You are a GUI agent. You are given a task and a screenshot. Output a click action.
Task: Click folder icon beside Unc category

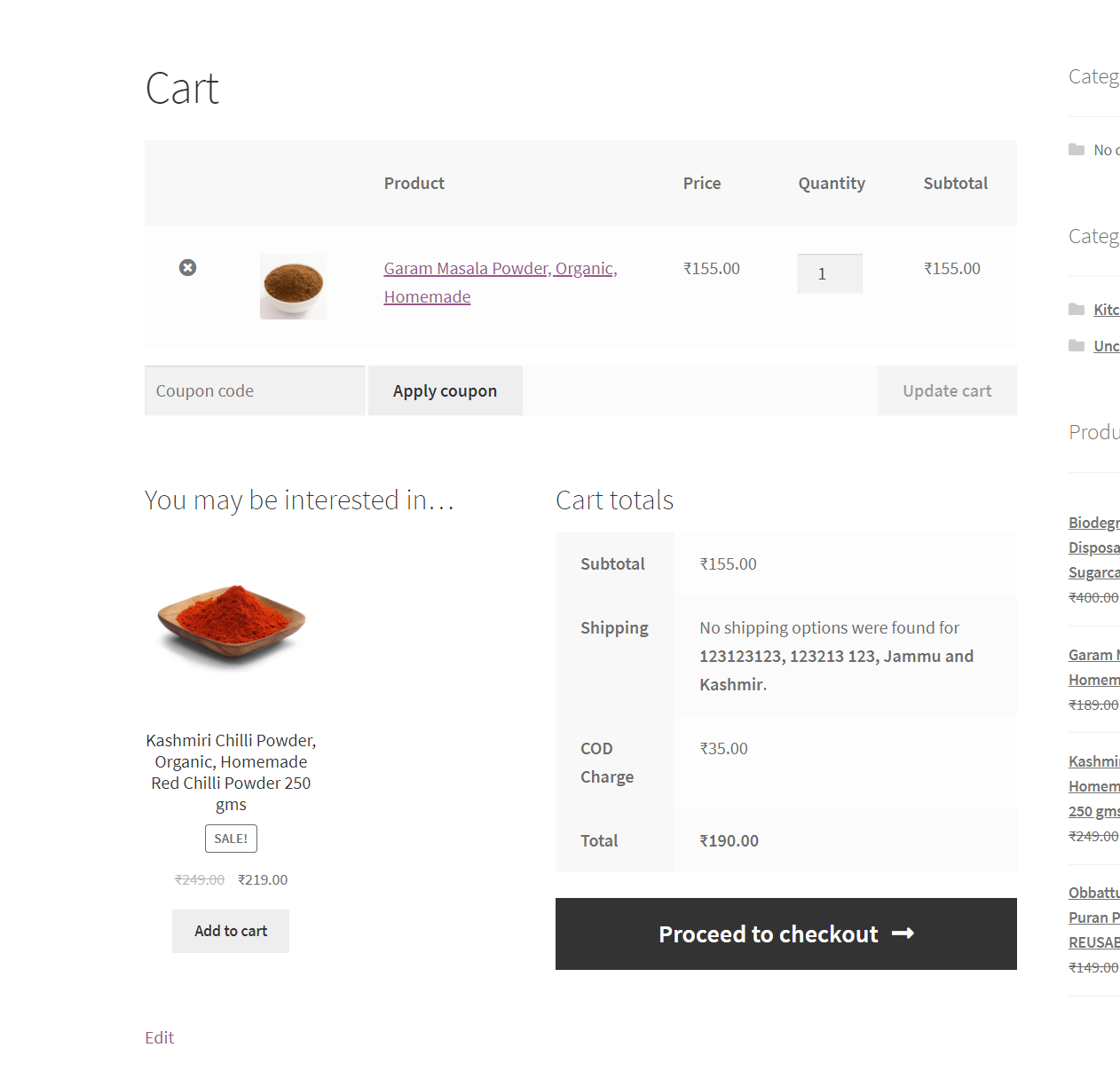click(x=1077, y=345)
